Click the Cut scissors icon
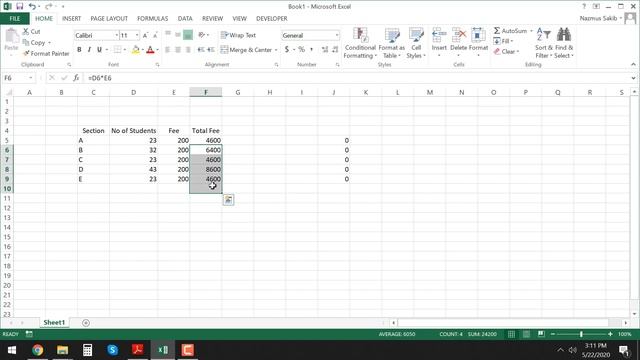Image resolution: width=640 pixels, height=360 pixels. (x=26, y=31)
